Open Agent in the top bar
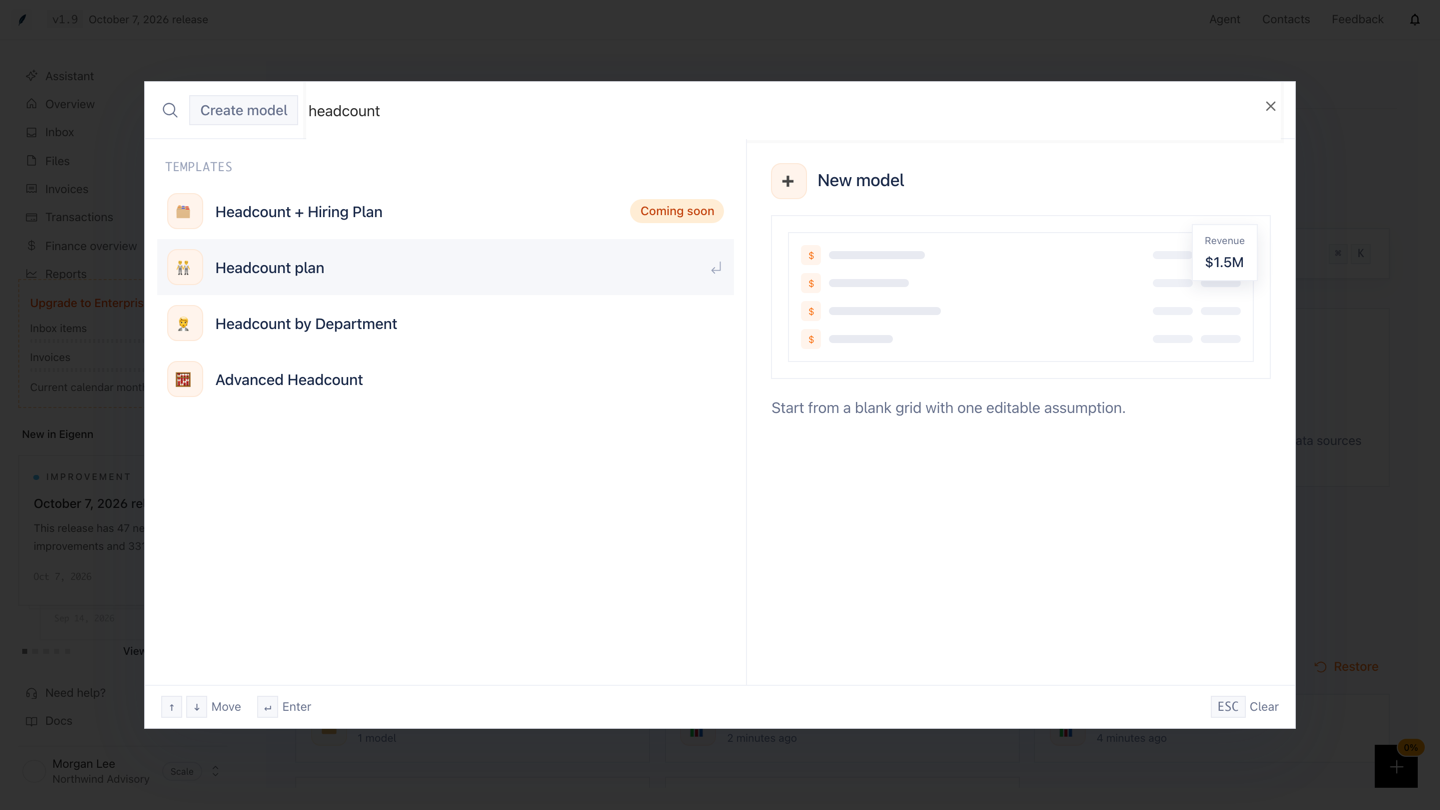The height and width of the screenshot is (810, 1440). (x=1224, y=19)
